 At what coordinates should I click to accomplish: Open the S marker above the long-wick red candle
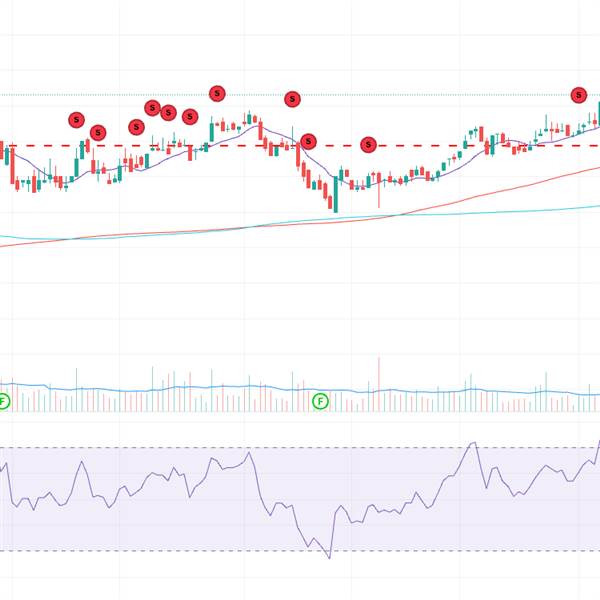pyautogui.click(x=368, y=145)
